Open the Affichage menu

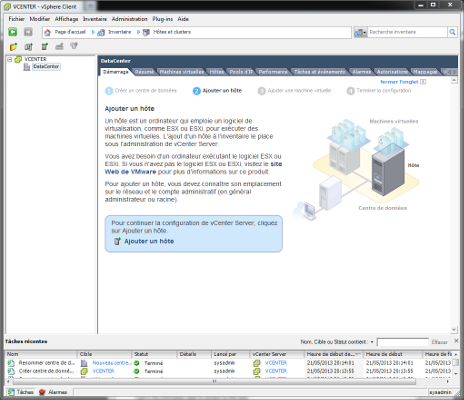[66, 19]
